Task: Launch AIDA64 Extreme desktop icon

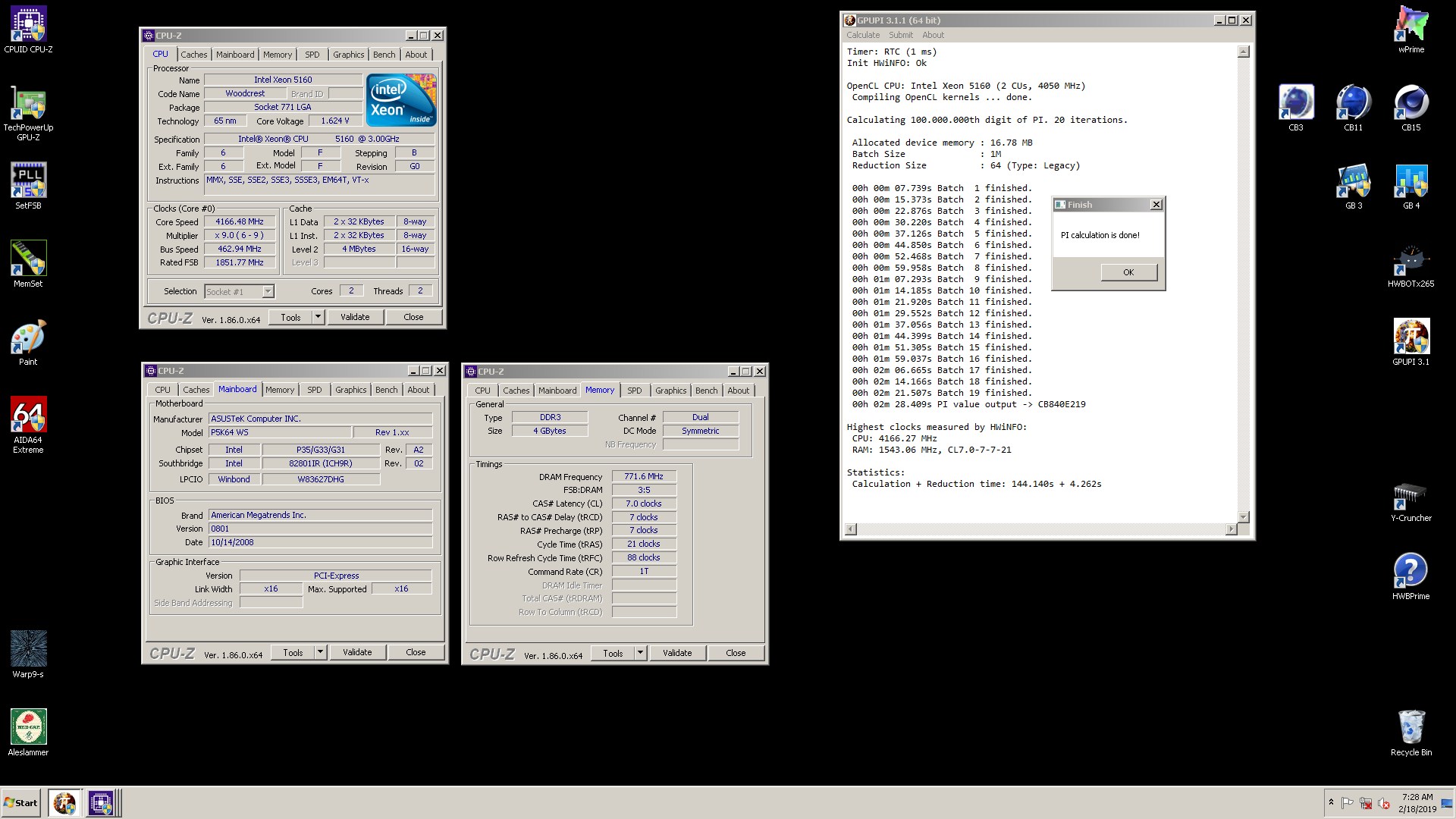Action: click(x=28, y=425)
